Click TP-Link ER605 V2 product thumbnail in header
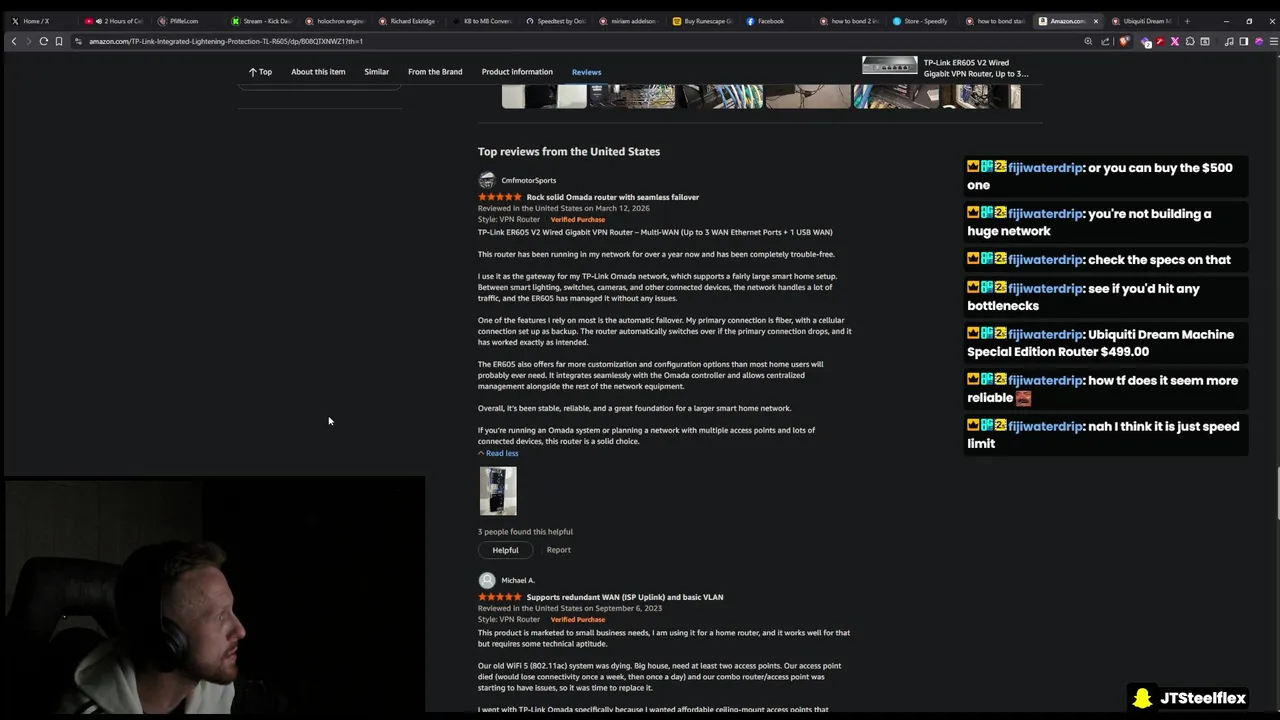The width and height of the screenshot is (1280, 720). coord(889,66)
